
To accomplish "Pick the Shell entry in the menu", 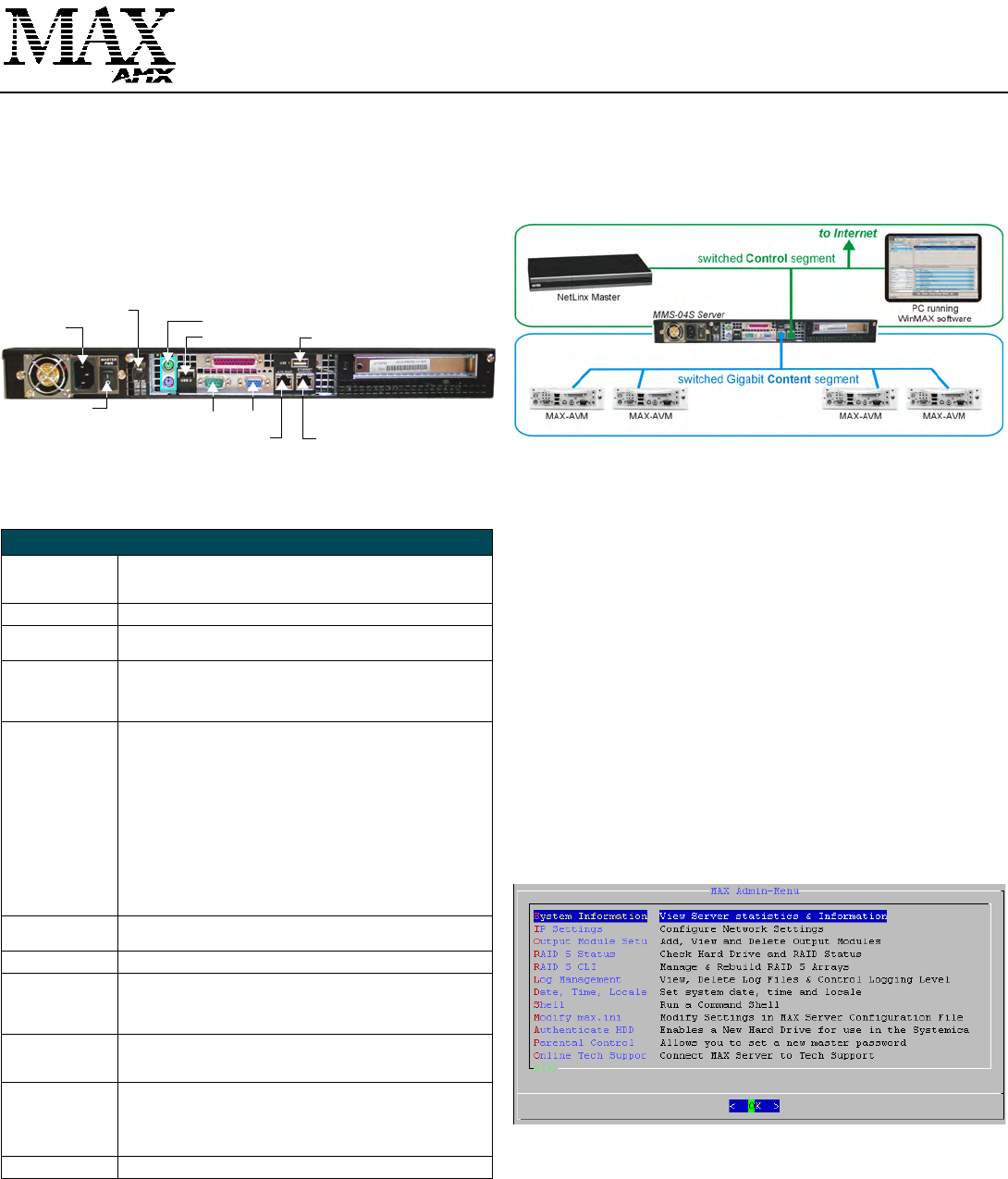I will point(548,1005).
